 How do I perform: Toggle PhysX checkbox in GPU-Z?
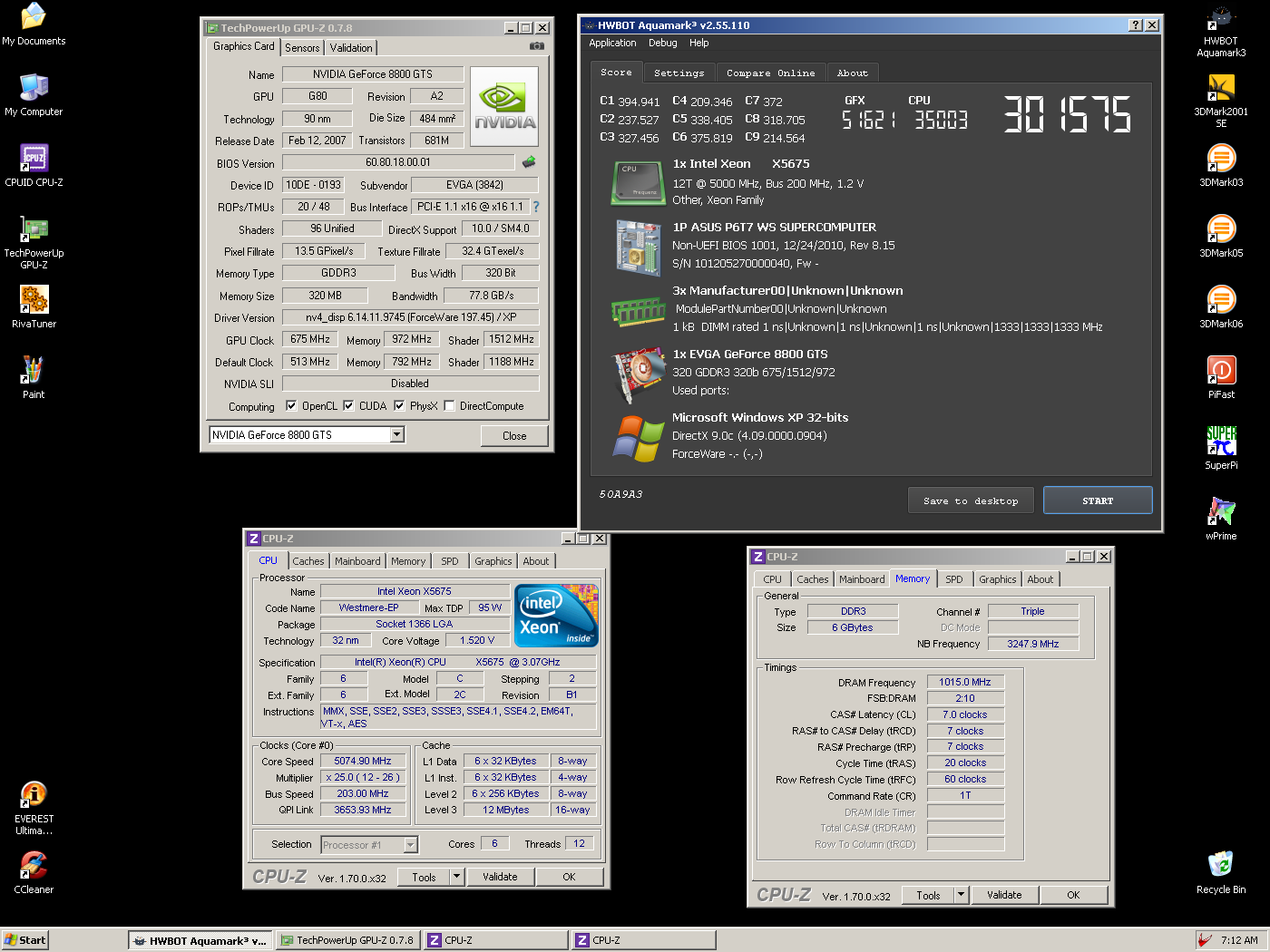click(x=399, y=406)
